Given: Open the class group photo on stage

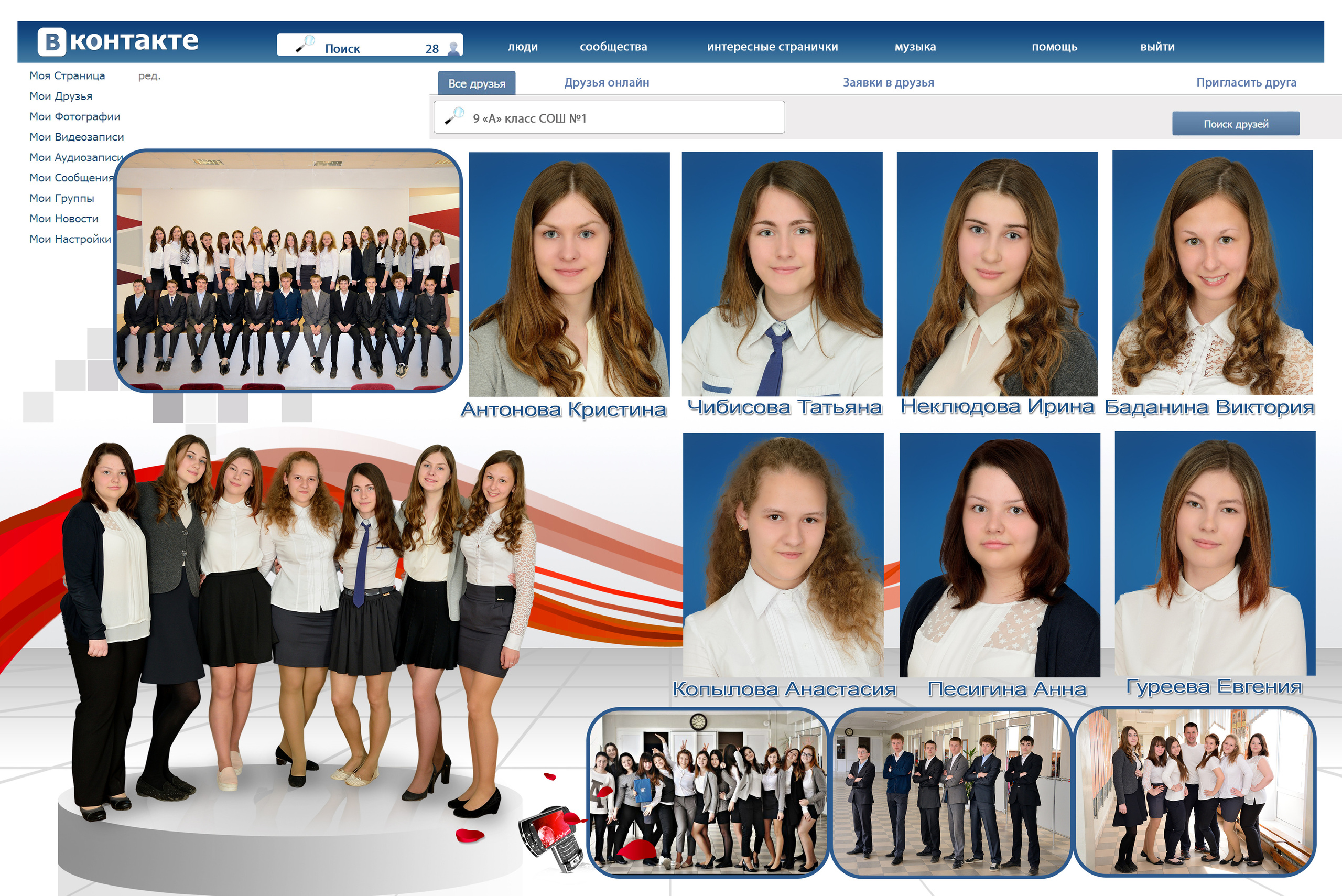Looking at the screenshot, I should point(288,271).
